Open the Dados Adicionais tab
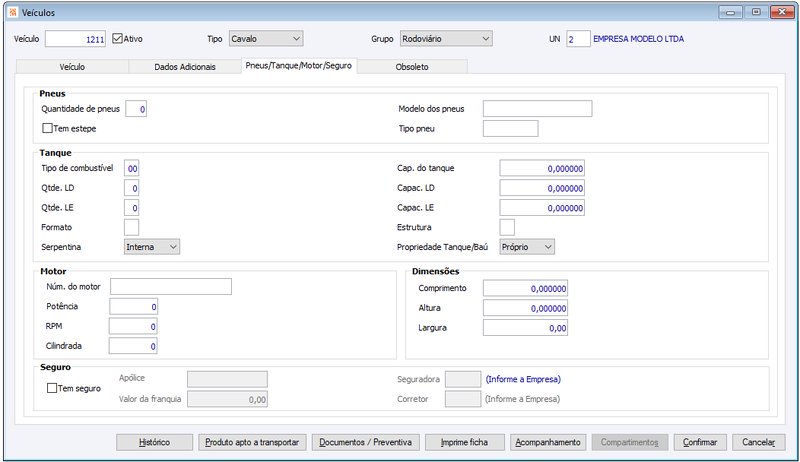 [x=185, y=67]
